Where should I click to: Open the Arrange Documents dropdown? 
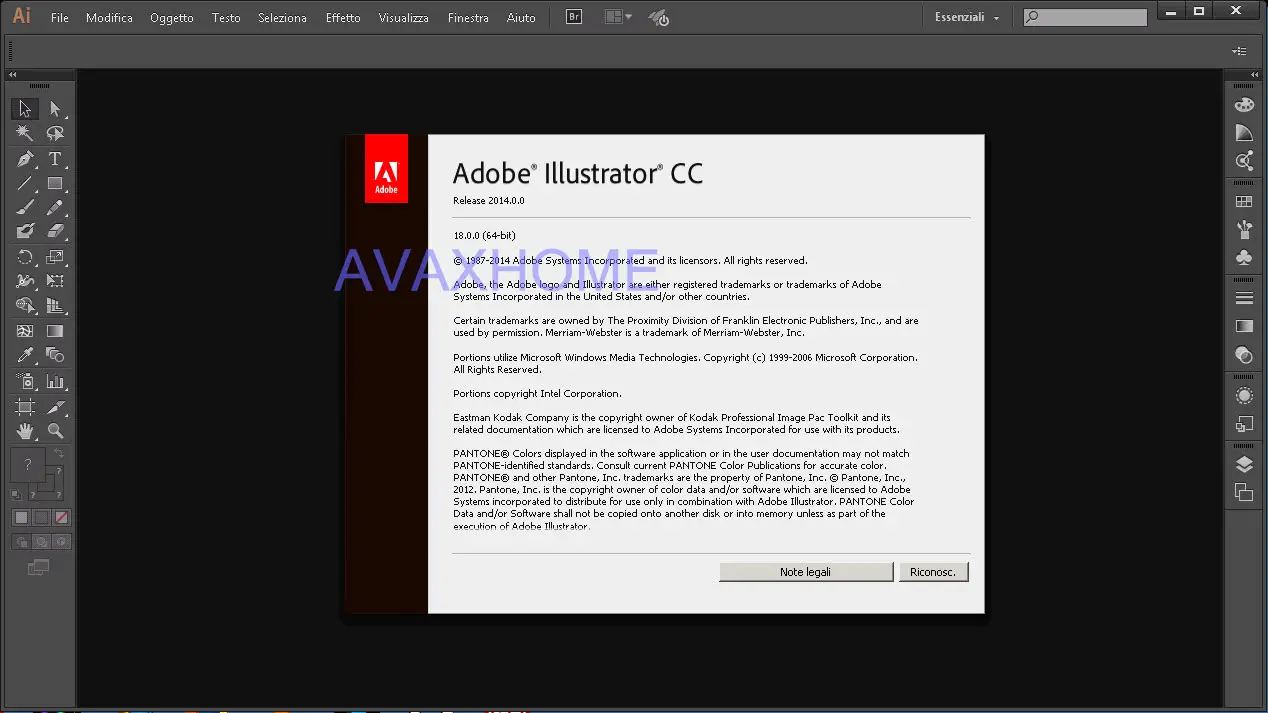coord(618,17)
